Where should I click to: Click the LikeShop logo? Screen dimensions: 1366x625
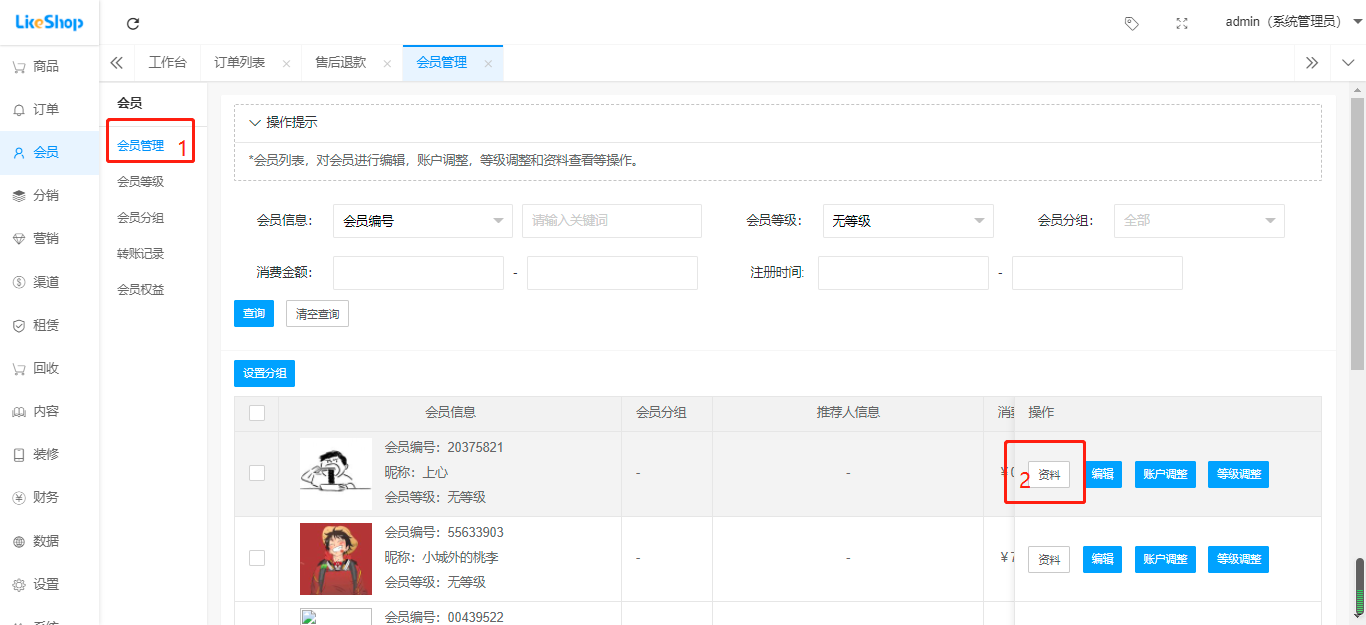[x=49, y=22]
